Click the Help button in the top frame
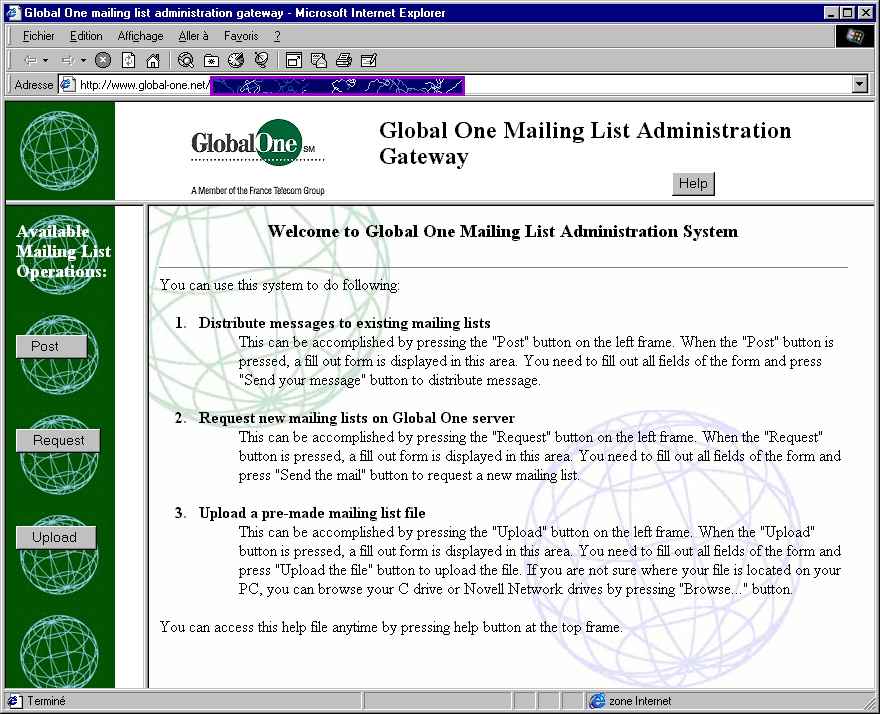 pos(693,184)
